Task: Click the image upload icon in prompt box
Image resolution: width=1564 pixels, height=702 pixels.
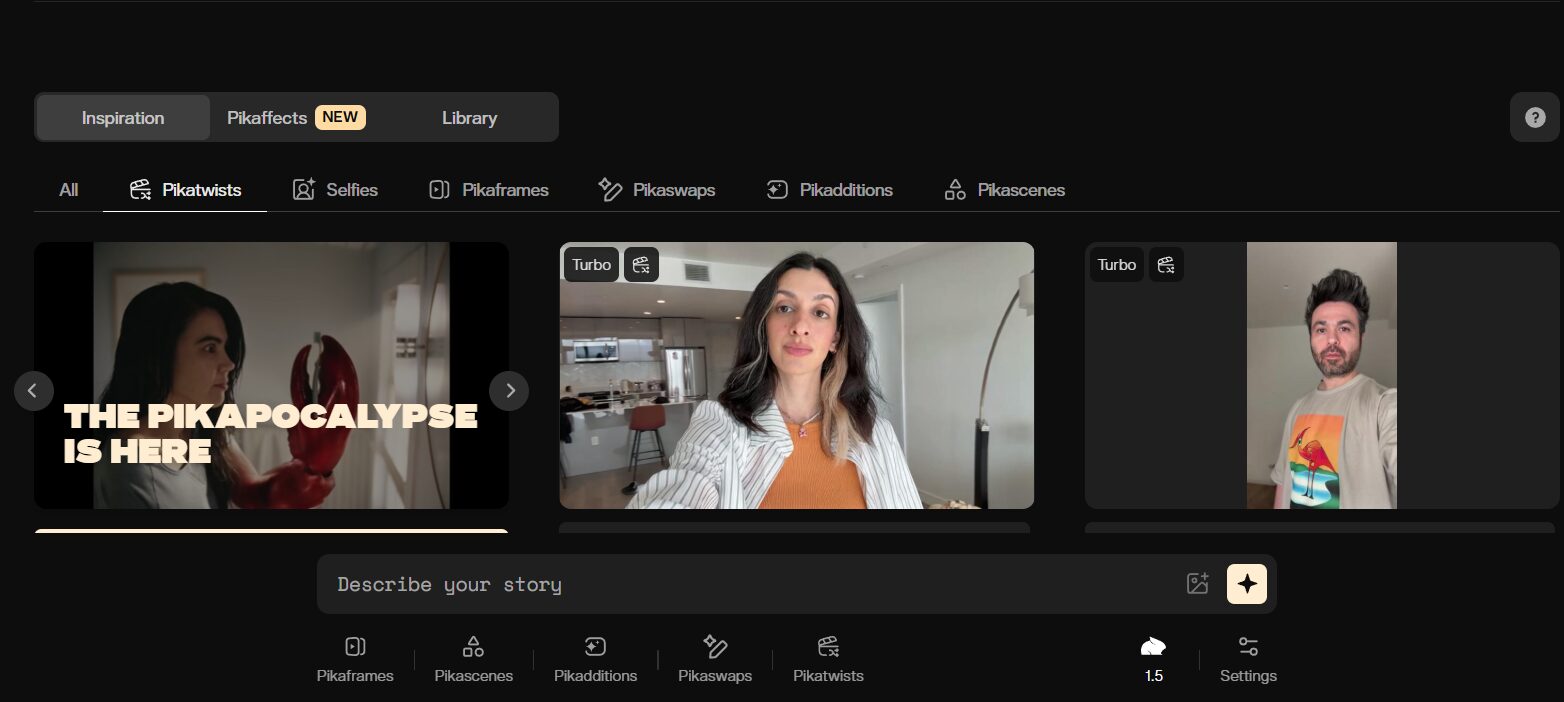Action: click(x=1197, y=584)
